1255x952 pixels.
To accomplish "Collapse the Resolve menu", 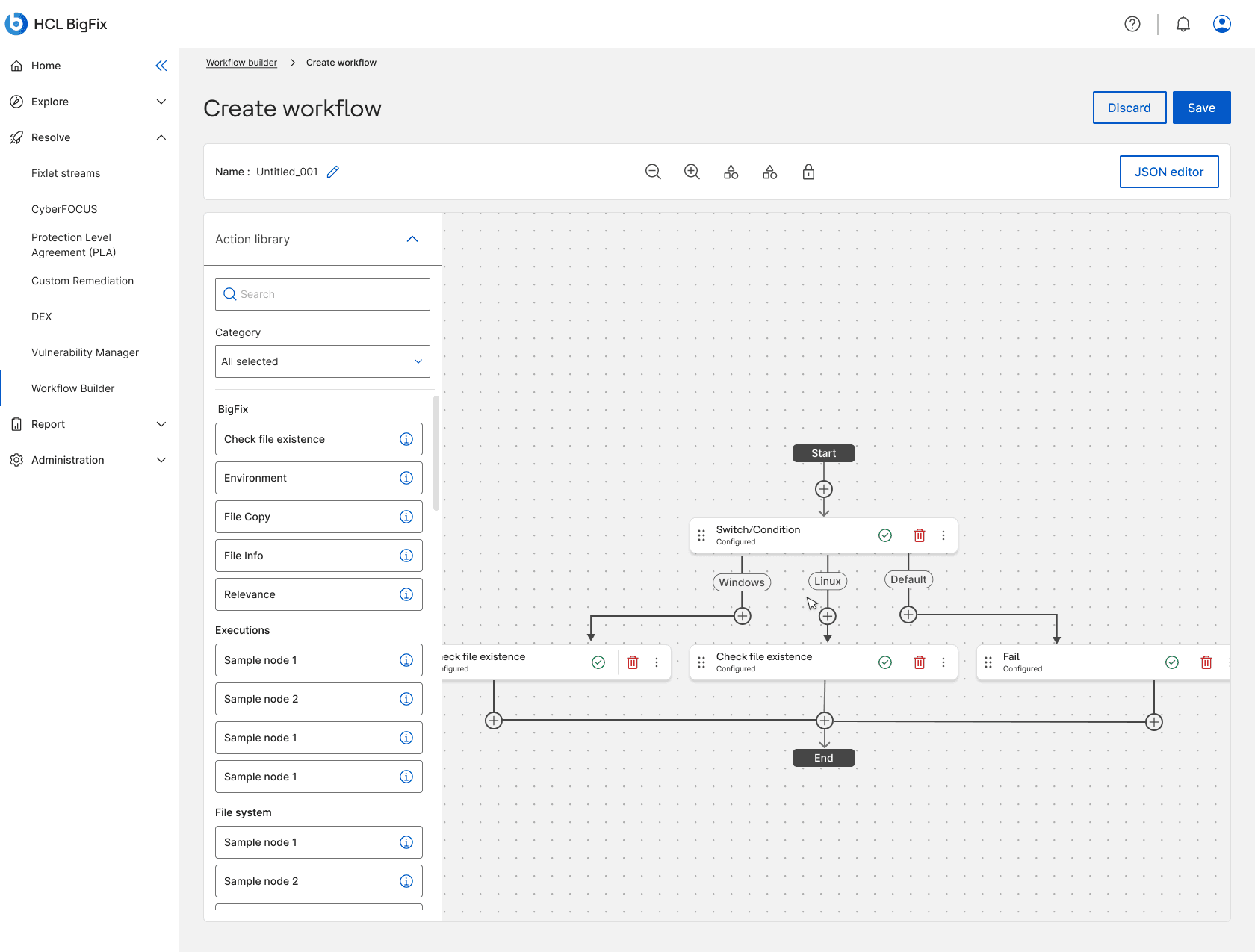I will click(x=161, y=137).
